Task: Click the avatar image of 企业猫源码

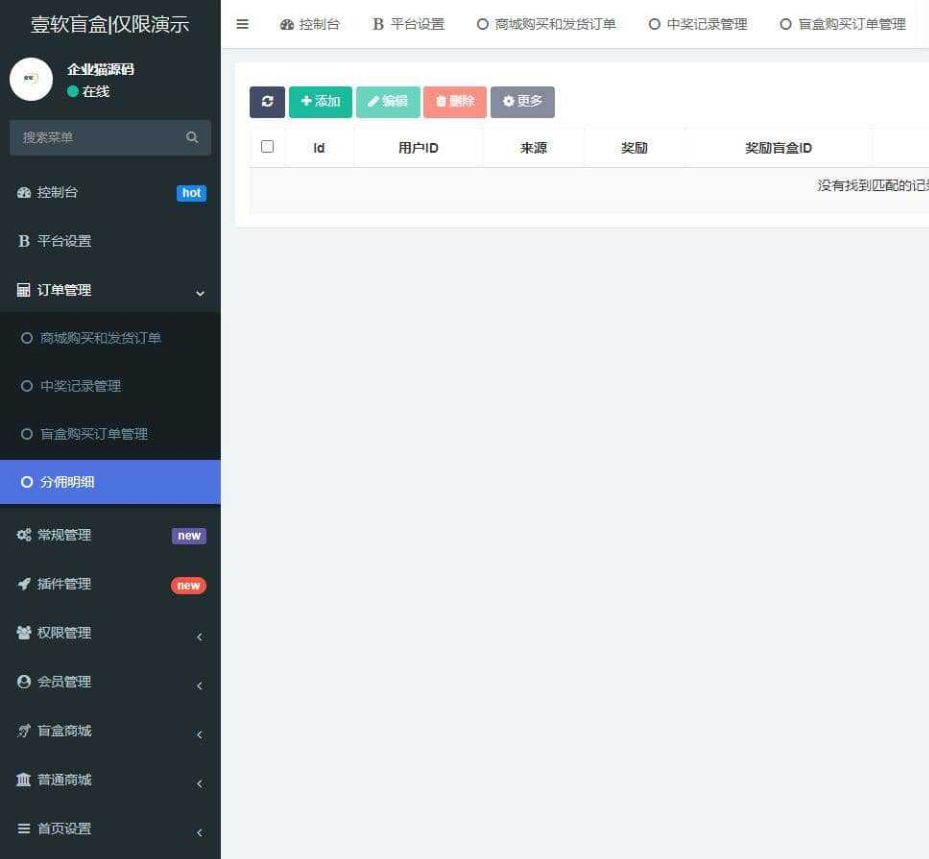Action: click(30, 78)
